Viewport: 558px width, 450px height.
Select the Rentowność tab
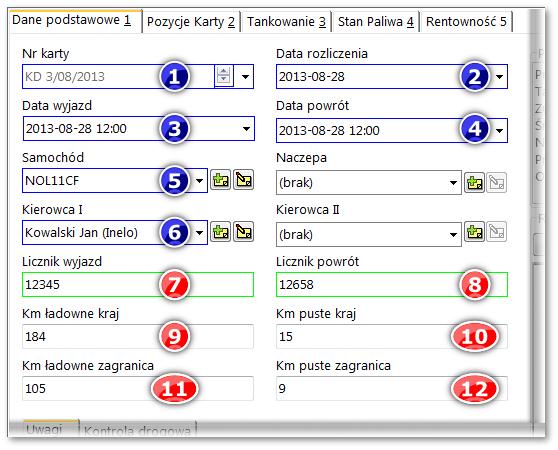466,22
